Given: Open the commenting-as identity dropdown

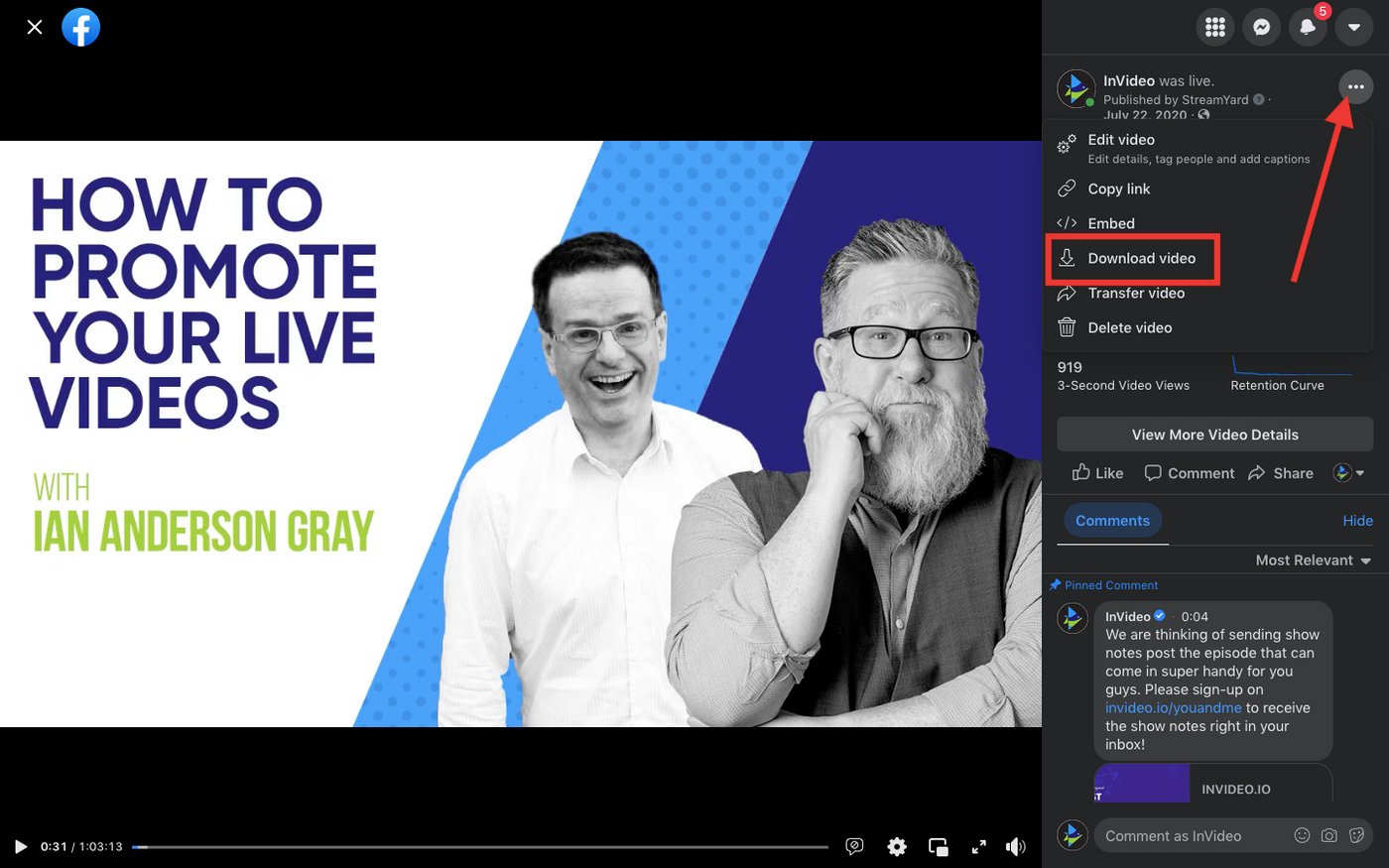Looking at the screenshot, I should (1348, 473).
